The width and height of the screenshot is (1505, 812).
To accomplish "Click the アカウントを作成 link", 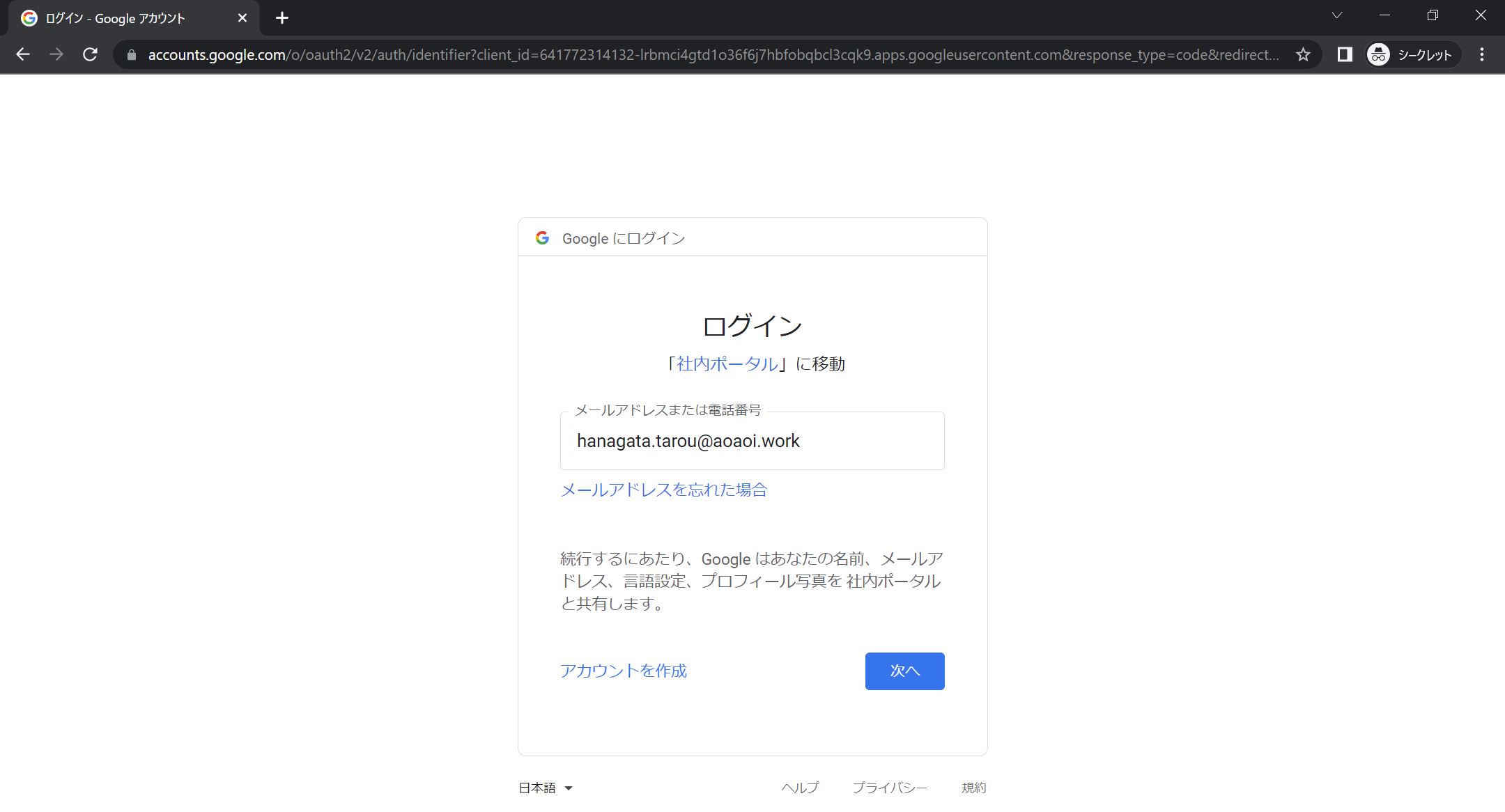I will (x=624, y=671).
